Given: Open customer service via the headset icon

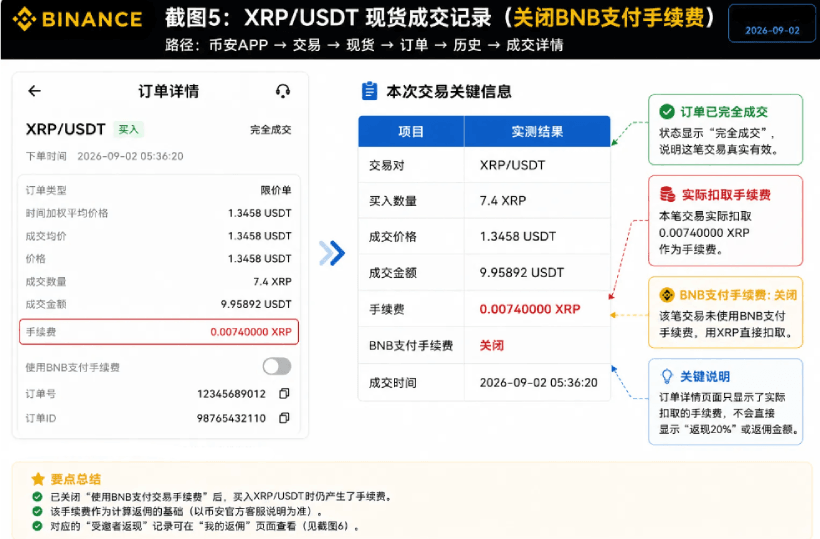Looking at the screenshot, I should point(283,91).
